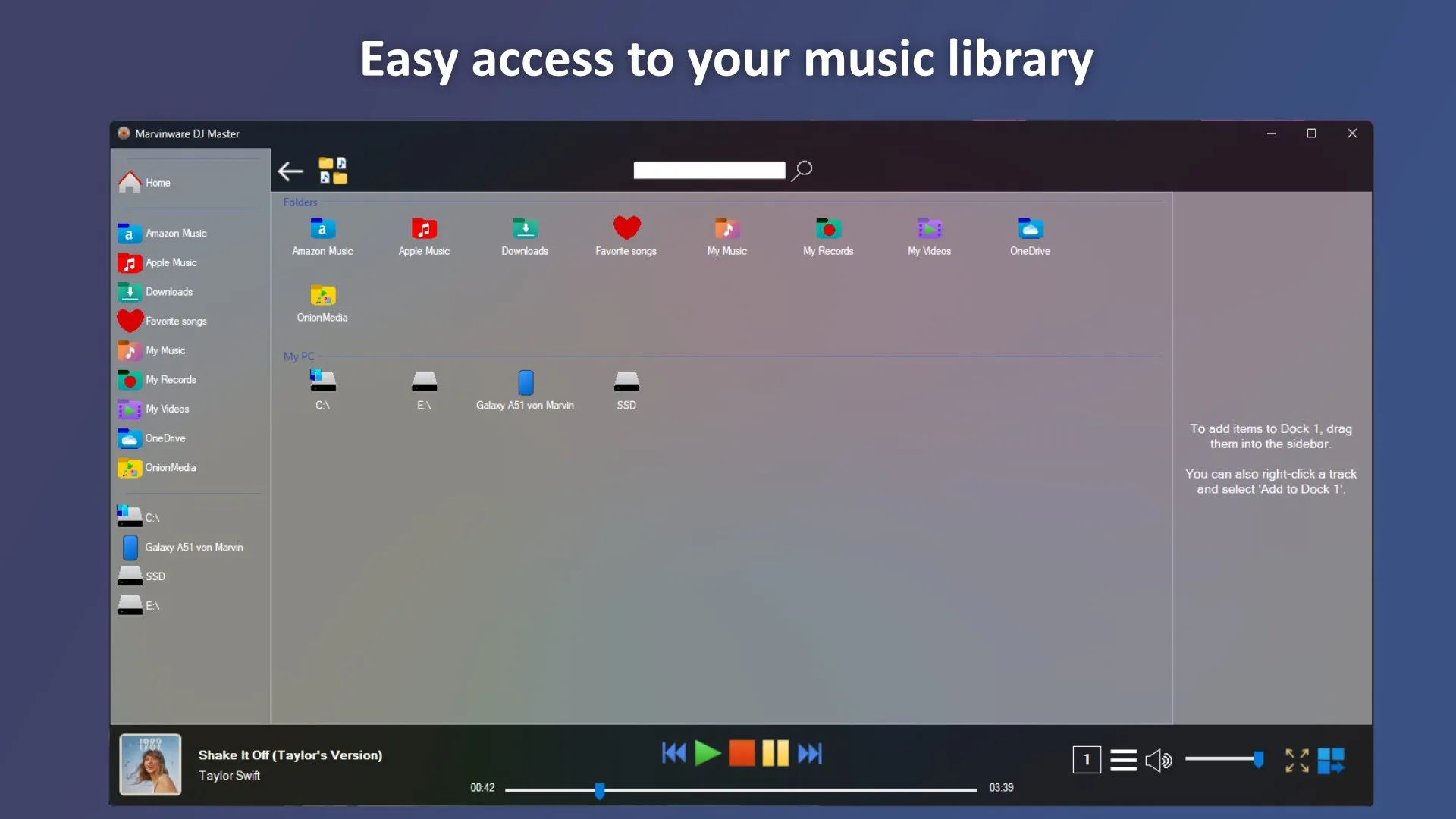Open Downloads in the sidebar
This screenshot has width=1456, height=819.
pos(155,292)
